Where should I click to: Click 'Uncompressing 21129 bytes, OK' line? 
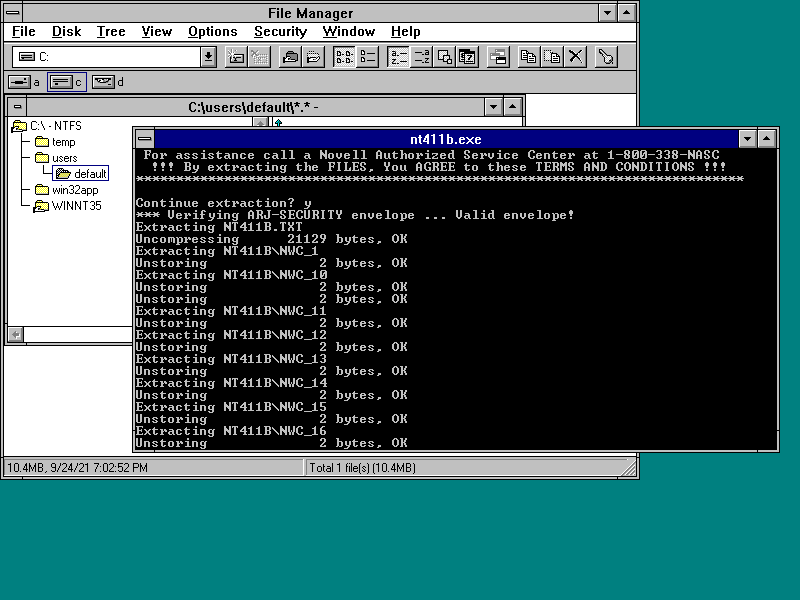[271, 239]
